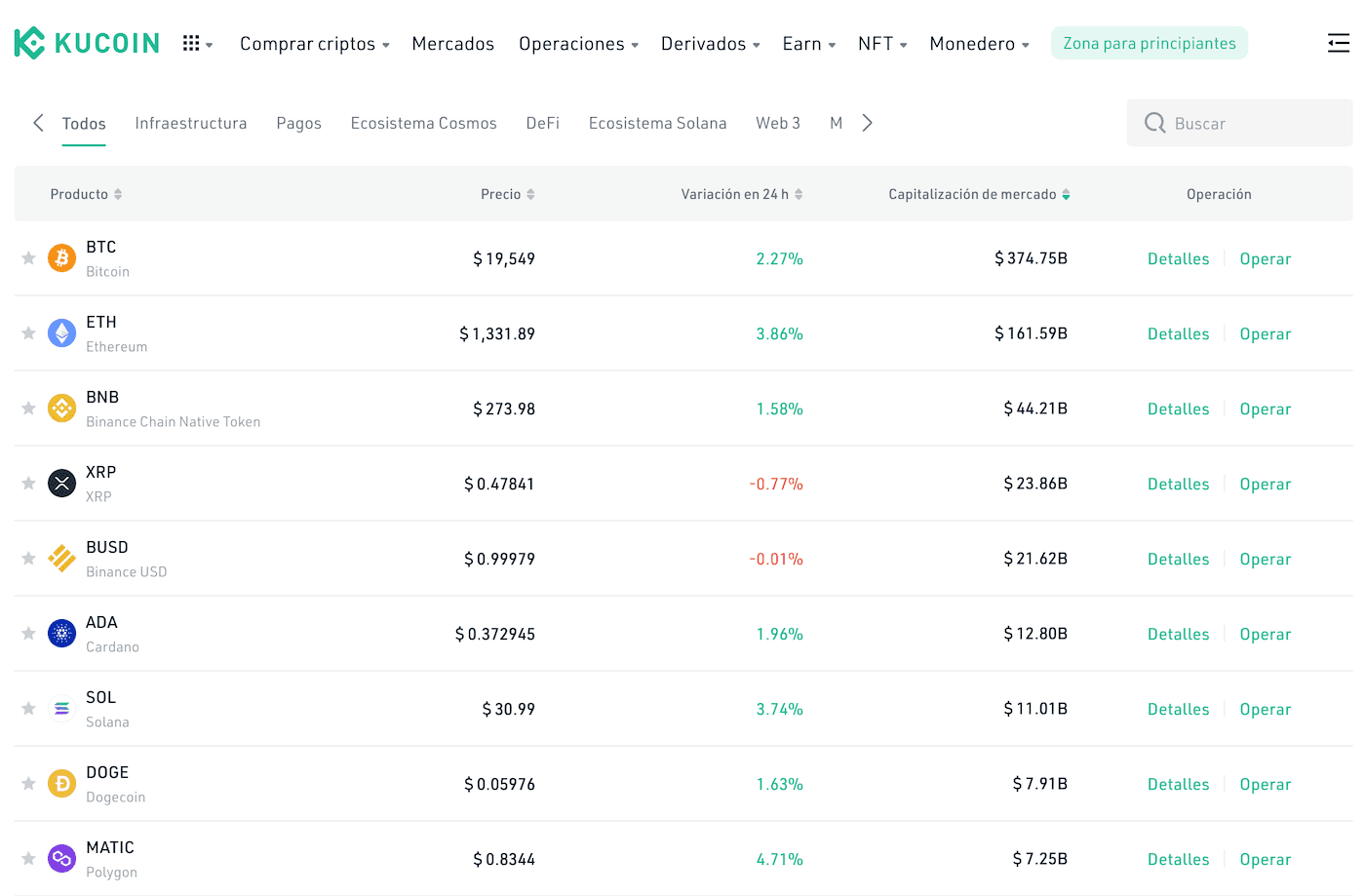Screen dimensions: 1365x896
Task: Favorite MATIC with its star
Action: pos(28,859)
